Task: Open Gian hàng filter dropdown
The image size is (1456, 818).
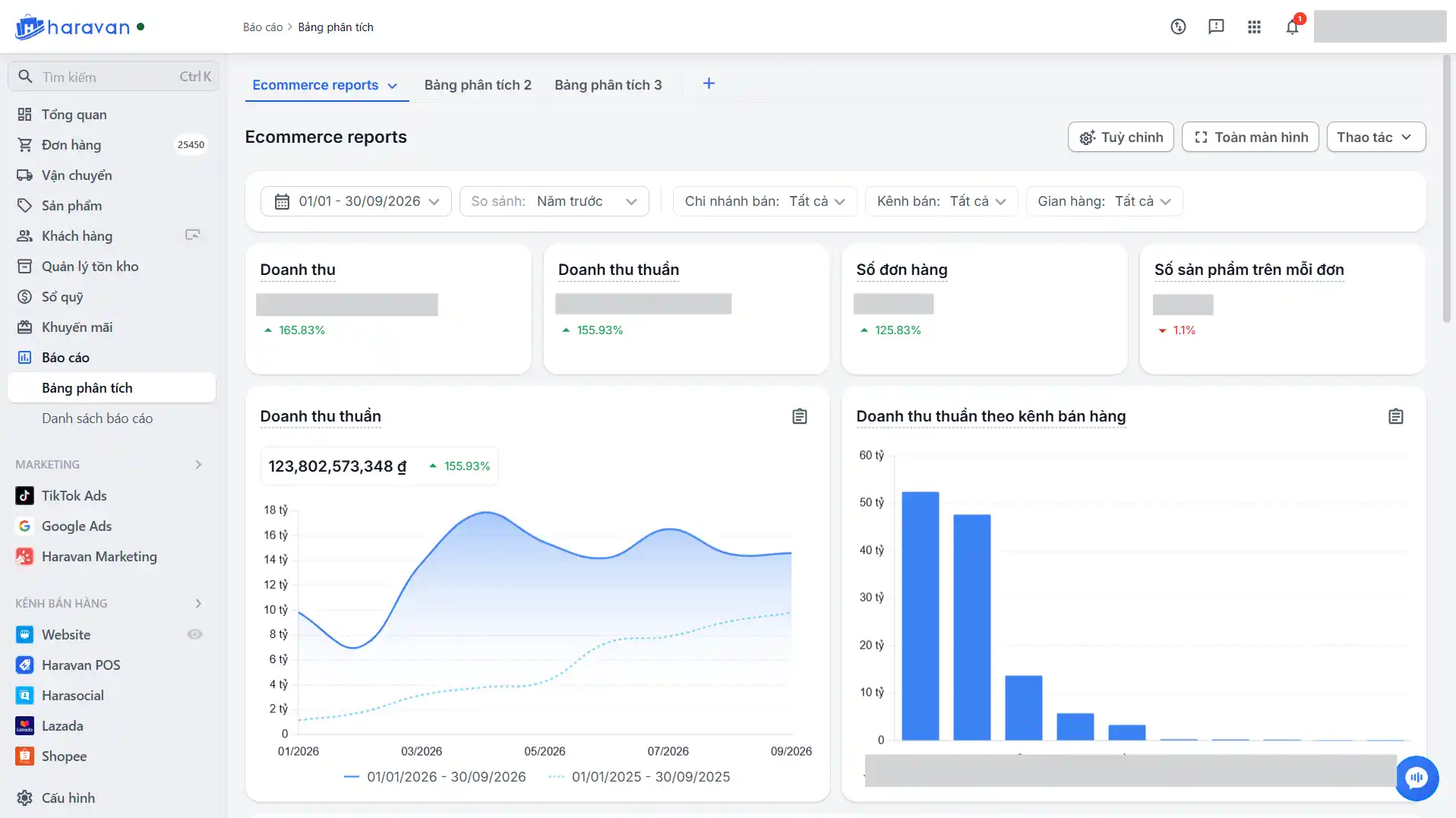Action: coord(1104,201)
